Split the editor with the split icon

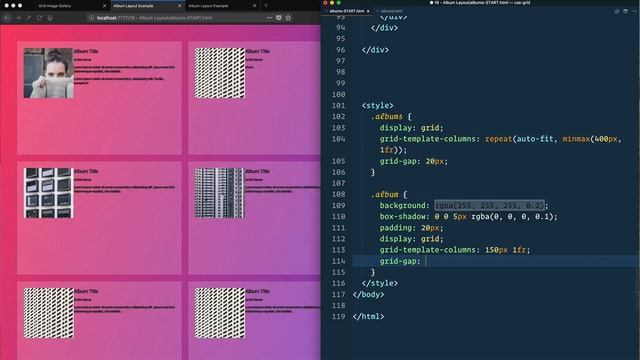[625, 11]
